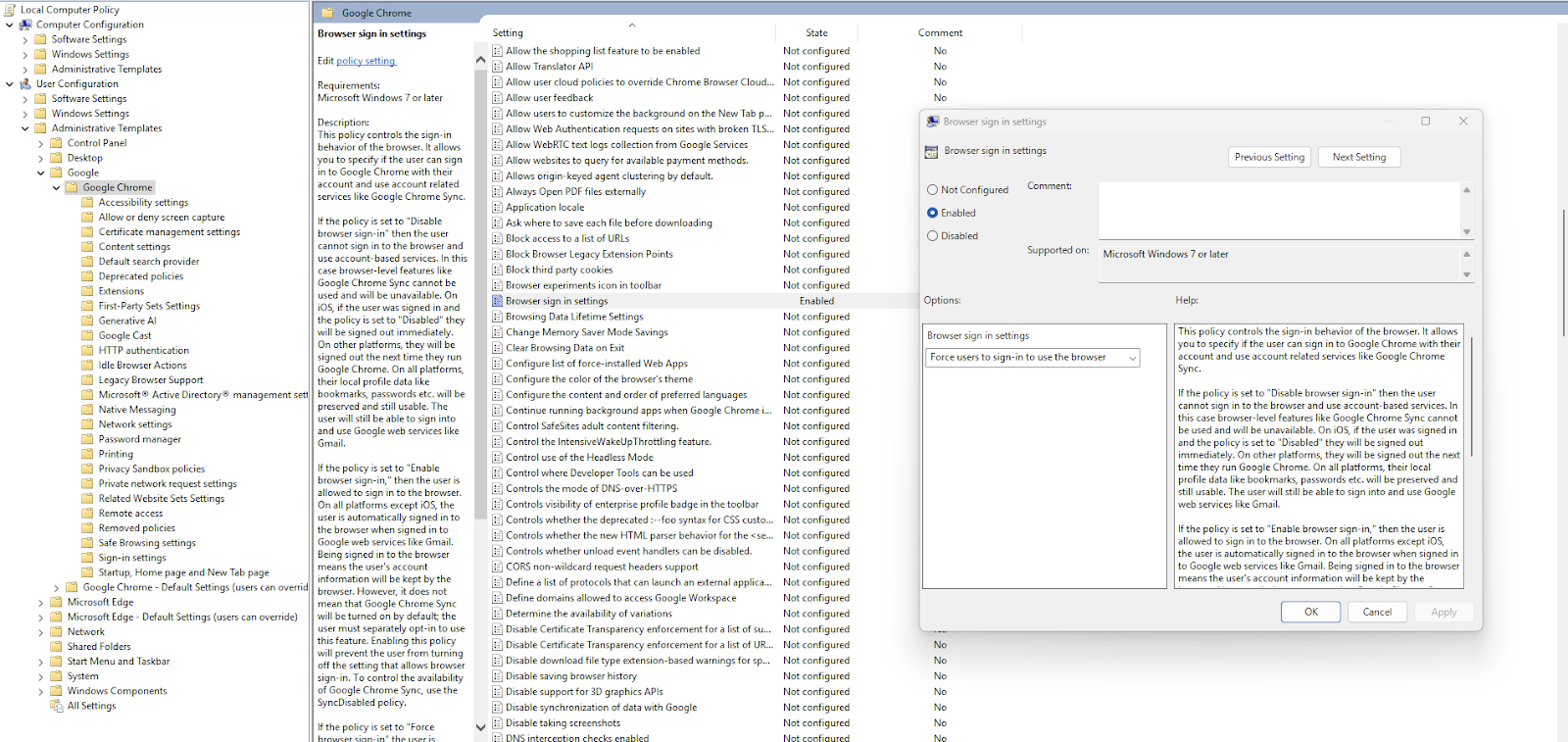Click the folder icon beside Shared Folders
Image resolution: width=1568 pixels, height=742 pixels.
click(x=57, y=646)
